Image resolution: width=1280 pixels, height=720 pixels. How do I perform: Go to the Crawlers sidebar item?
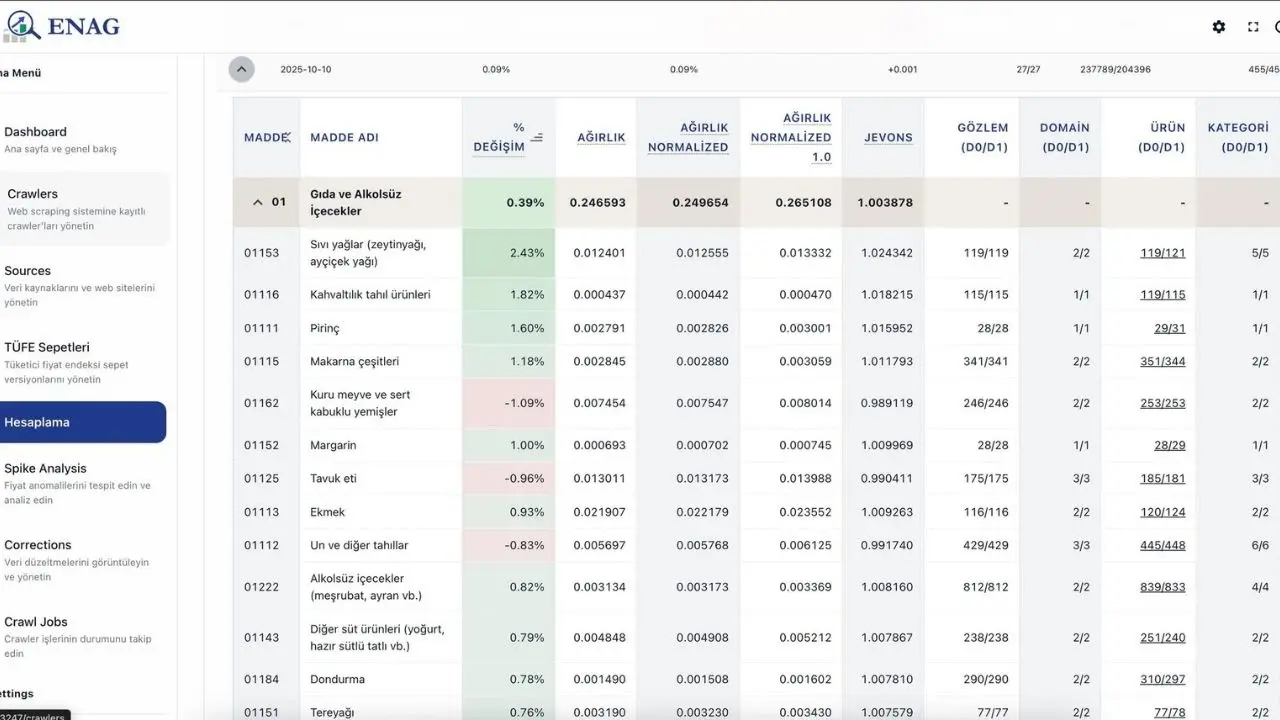[32, 194]
